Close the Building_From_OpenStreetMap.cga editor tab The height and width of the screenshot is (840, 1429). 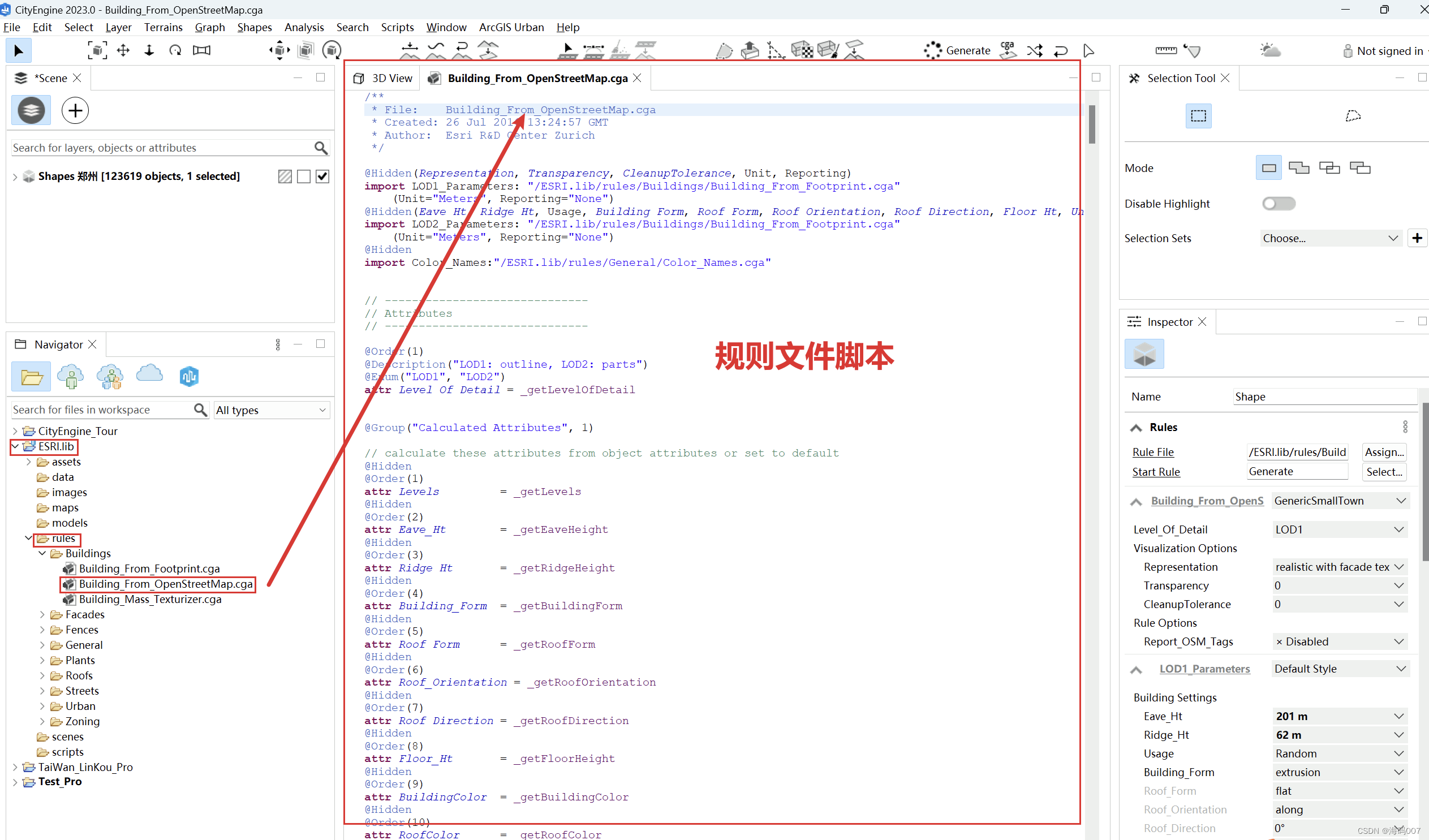638,78
